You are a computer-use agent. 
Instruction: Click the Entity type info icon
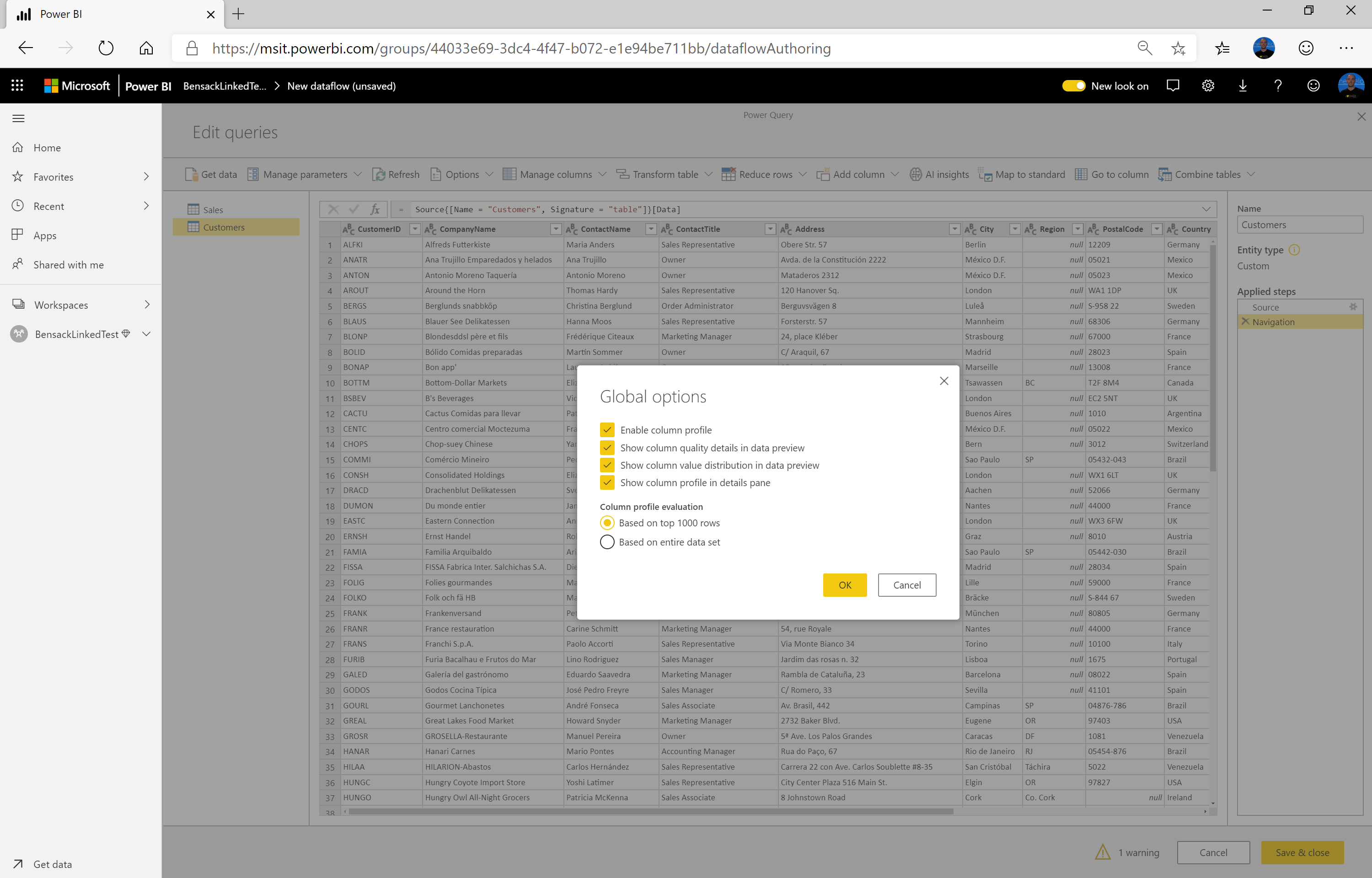(1294, 250)
